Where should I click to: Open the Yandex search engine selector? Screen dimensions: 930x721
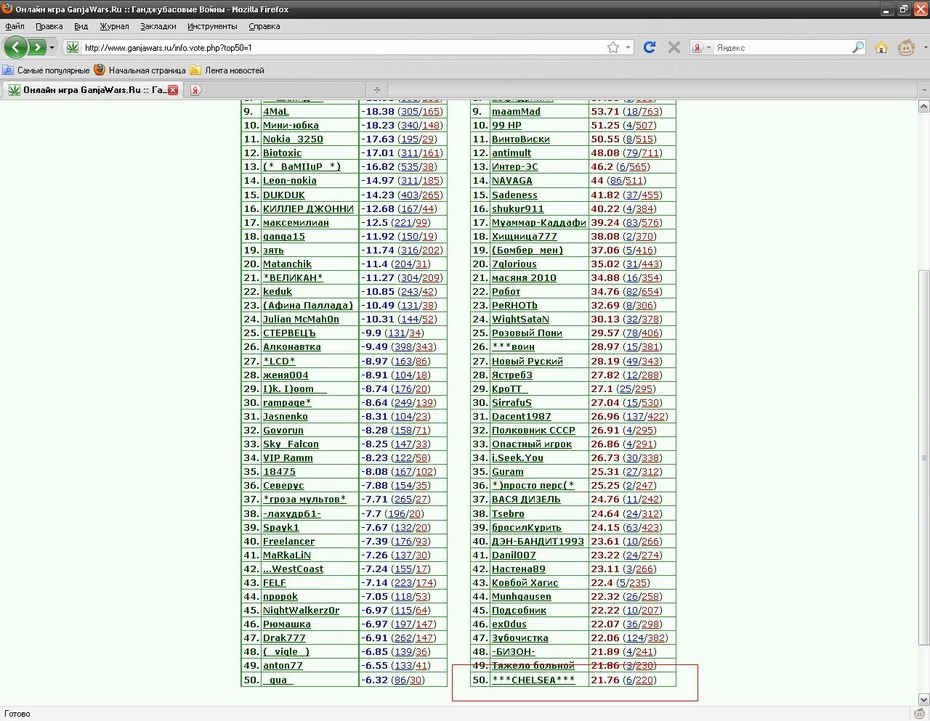click(x=702, y=47)
